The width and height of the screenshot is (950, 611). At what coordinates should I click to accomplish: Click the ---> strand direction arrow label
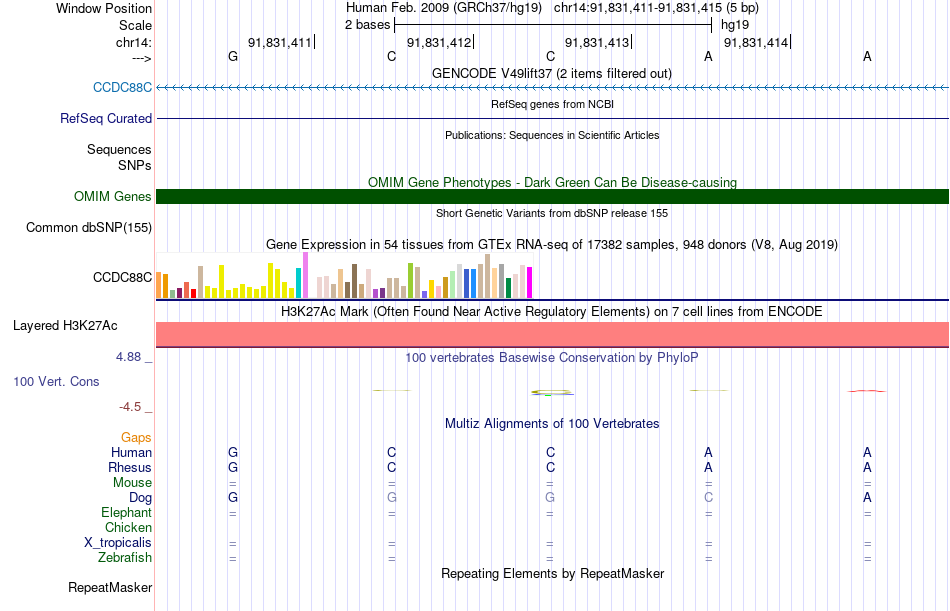(x=142, y=58)
